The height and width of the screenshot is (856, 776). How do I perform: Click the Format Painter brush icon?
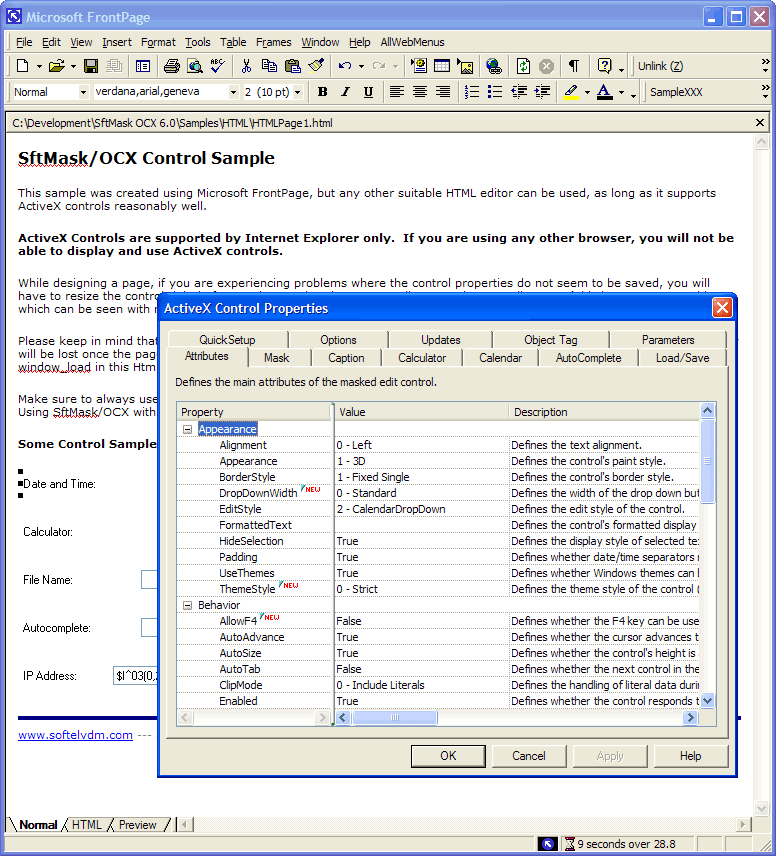pyautogui.click(x=316, y=66)
